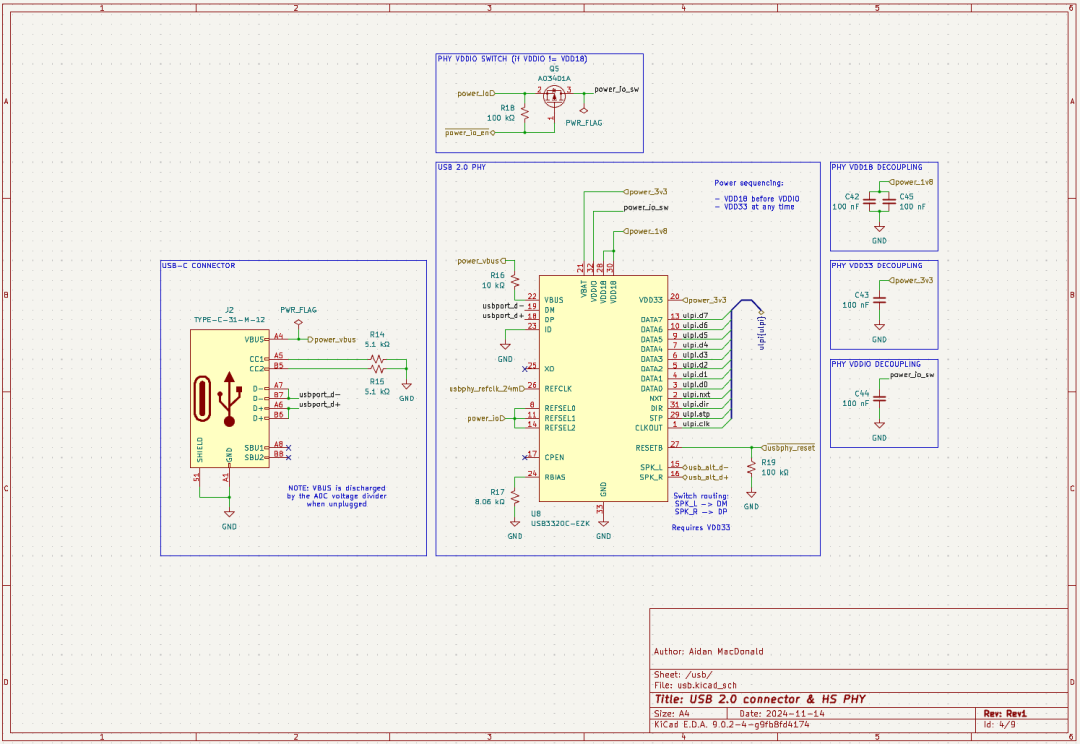Image resolution: width=1080 pixels, height=744 pixels.
Task: Click the power_vbus label above R16
Action: tap(481, 261)
